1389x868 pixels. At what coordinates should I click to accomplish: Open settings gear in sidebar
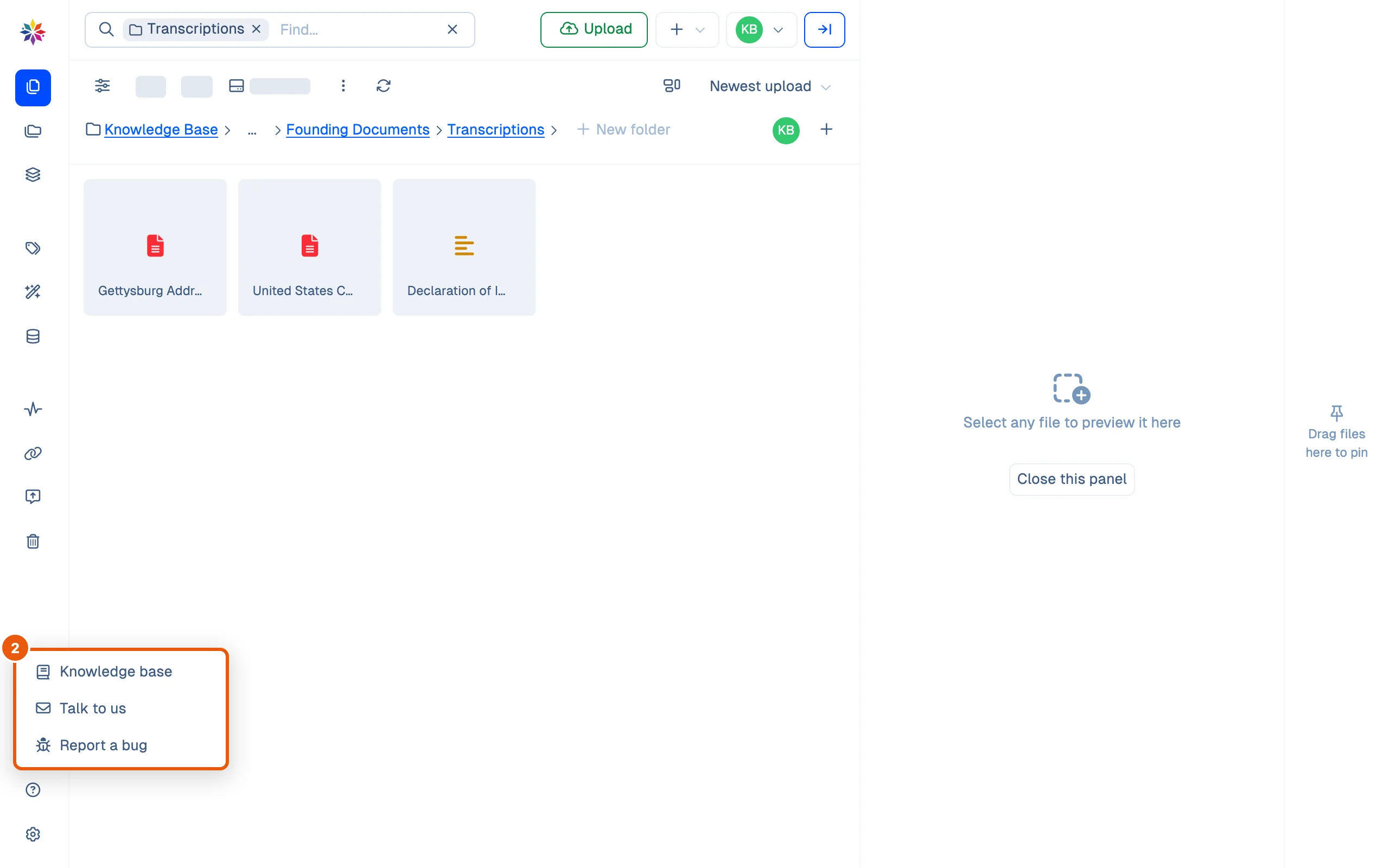click(x=33, y=834)
